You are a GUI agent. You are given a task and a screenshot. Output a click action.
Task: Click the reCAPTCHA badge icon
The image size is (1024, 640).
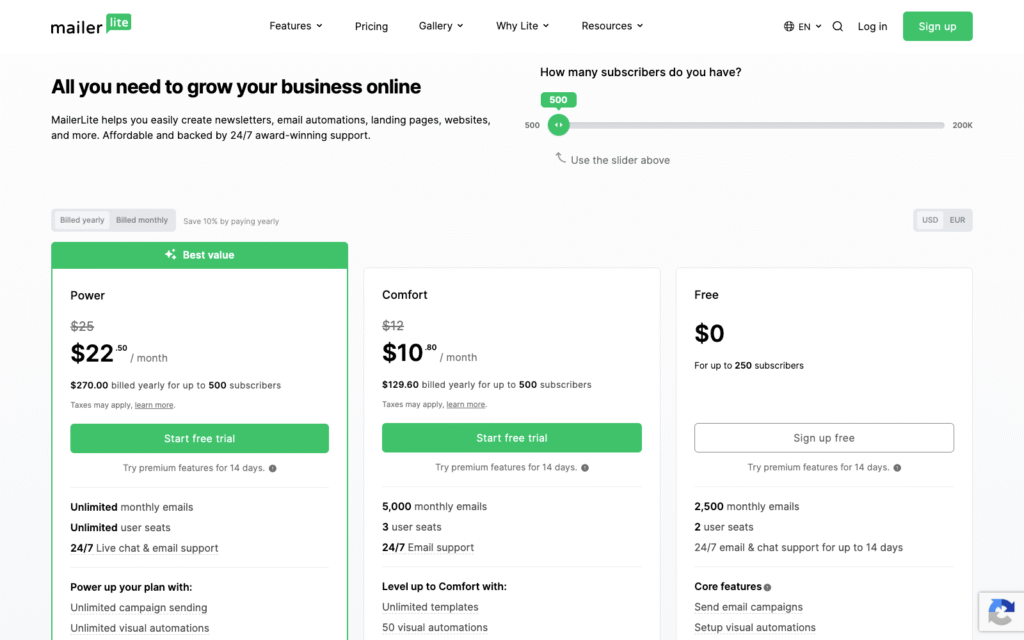1001,613
